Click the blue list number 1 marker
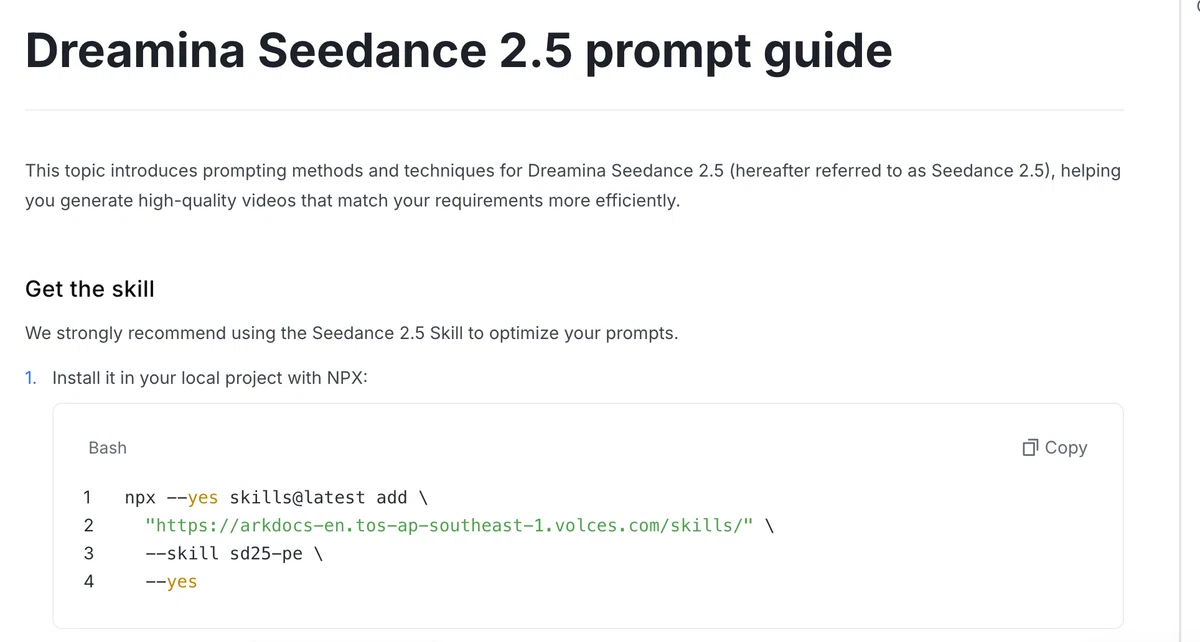1200x642 pixels. [32, 379]
